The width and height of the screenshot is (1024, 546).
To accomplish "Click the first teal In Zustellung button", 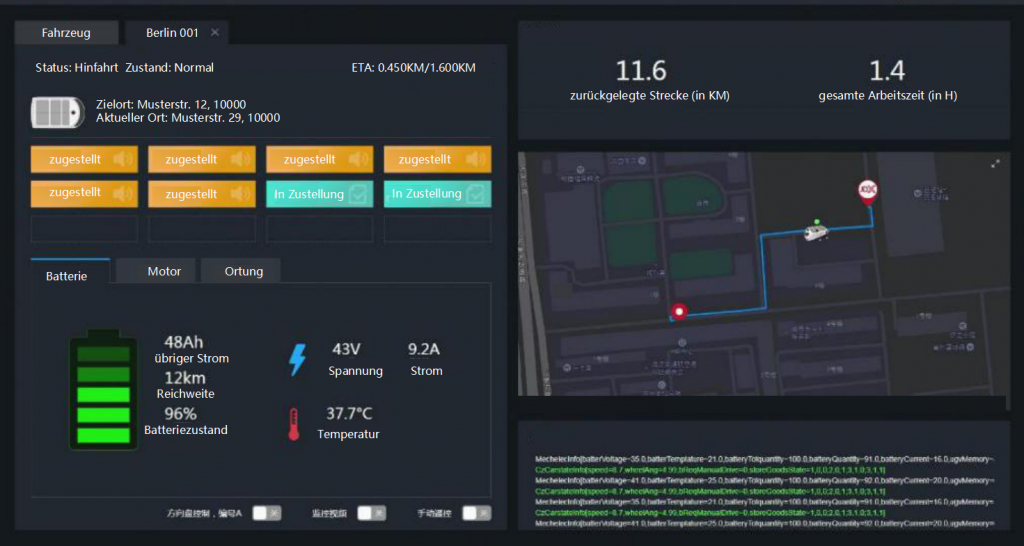I will pyautogui.click(x=319, y=194).
